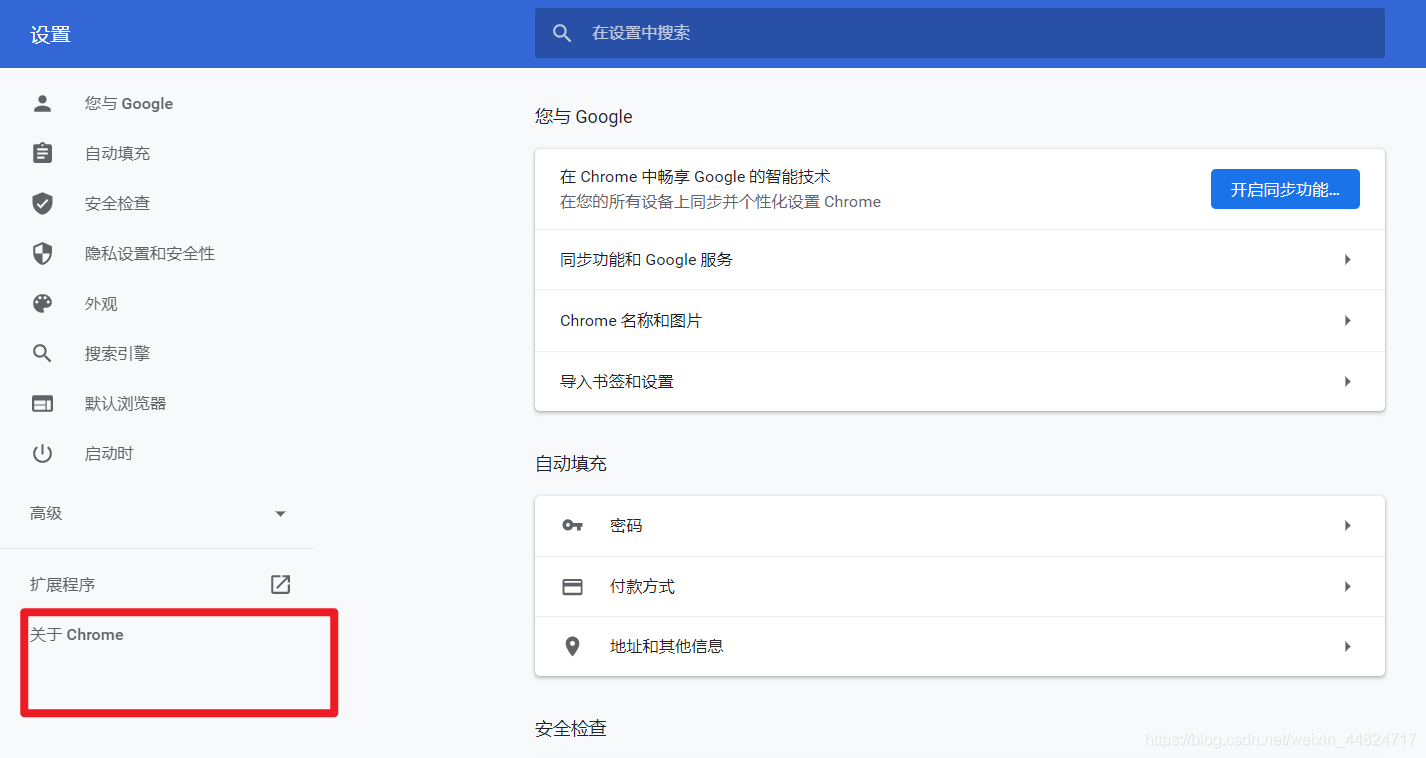1426x758 pixels.
Task: Open 扩展程序 link in sidebar
Action: (x=62, y=584)
